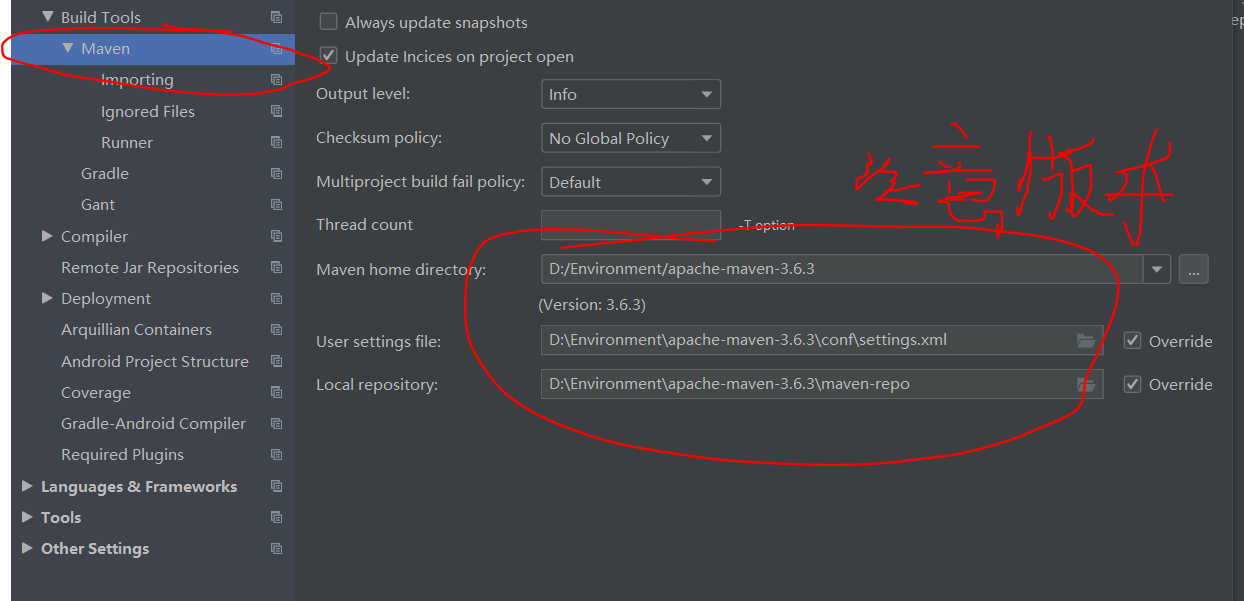Select Ignored Files under Maven
1244x601 pixels.
point(147,111)
